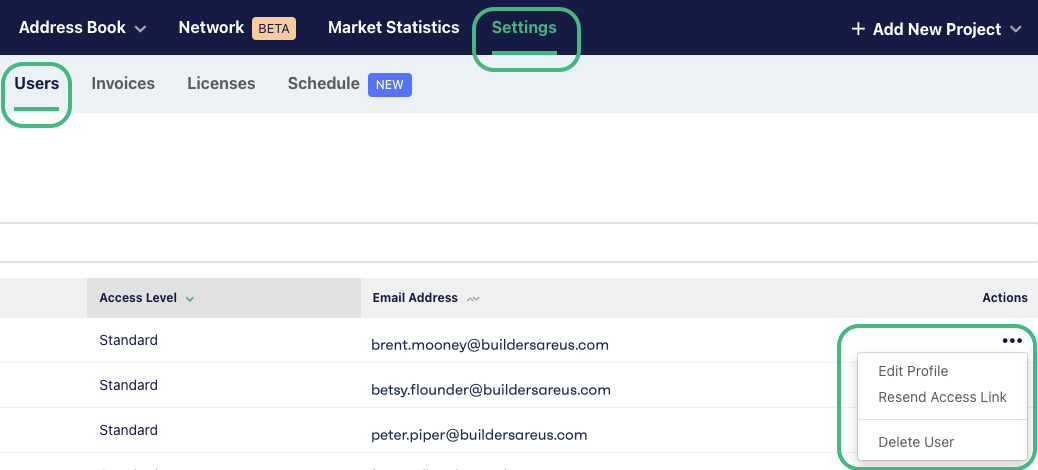This screenshot has height=470, width=1038.
Task: Choose Delete User from the menu
Action: click(x=916, y=442)
